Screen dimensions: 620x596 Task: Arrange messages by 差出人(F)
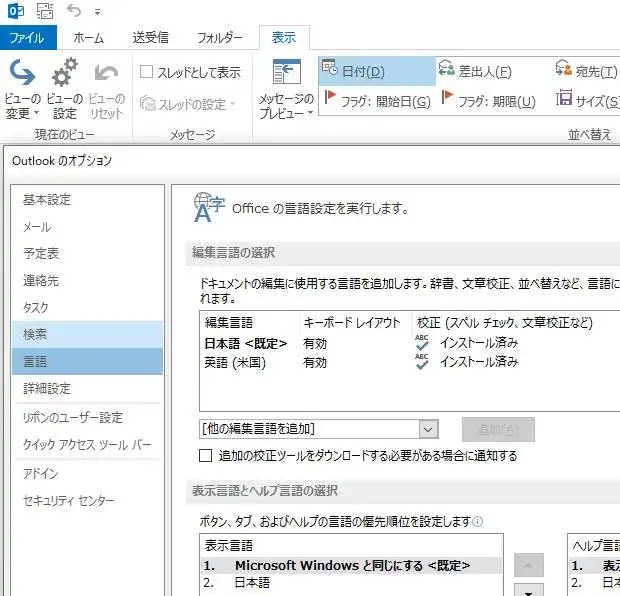point(475,71)
